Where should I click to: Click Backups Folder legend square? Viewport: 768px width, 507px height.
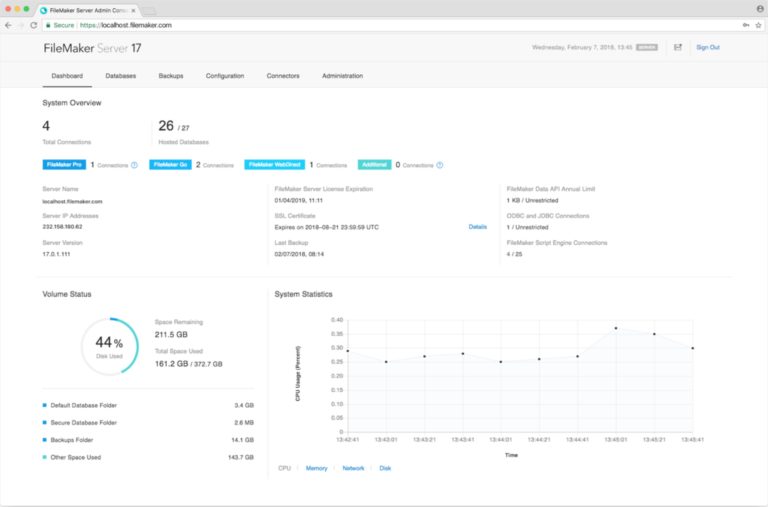[x=45, y=440]
